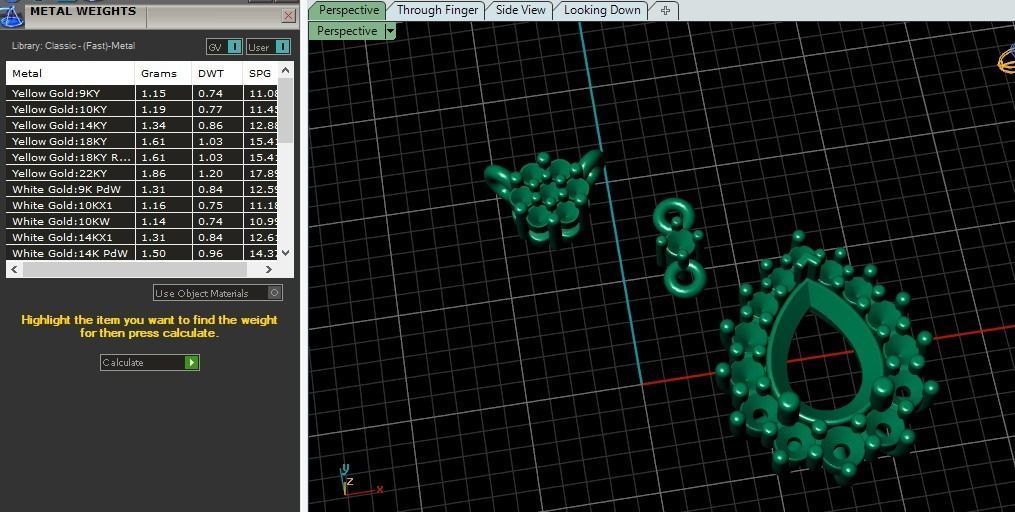Image resolution: width=1015 pixels, height=512 pixels.
Task: Select the Yellow Gold:18KY row
Action: coord(142,141)
